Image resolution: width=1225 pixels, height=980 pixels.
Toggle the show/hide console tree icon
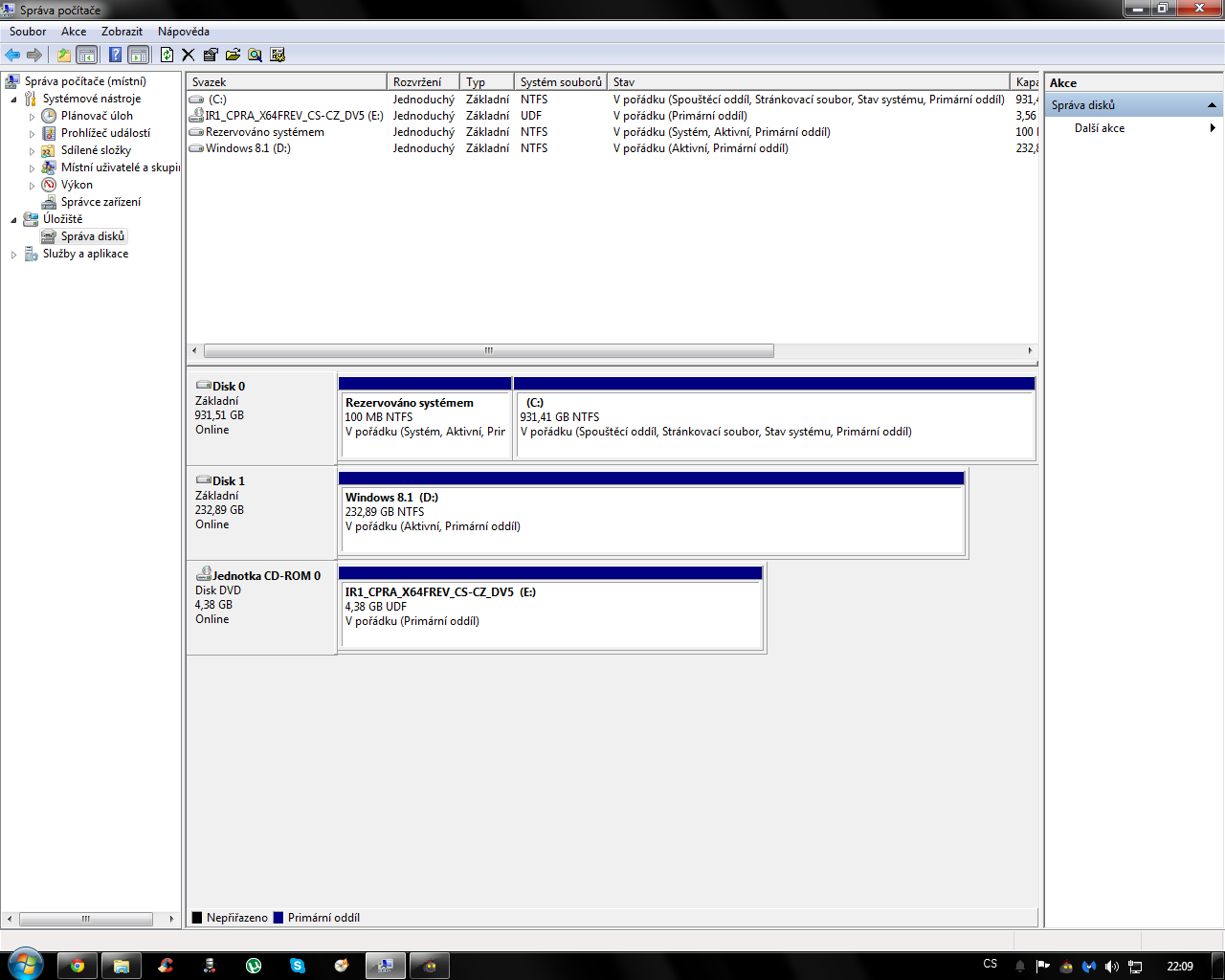[86, 55]
